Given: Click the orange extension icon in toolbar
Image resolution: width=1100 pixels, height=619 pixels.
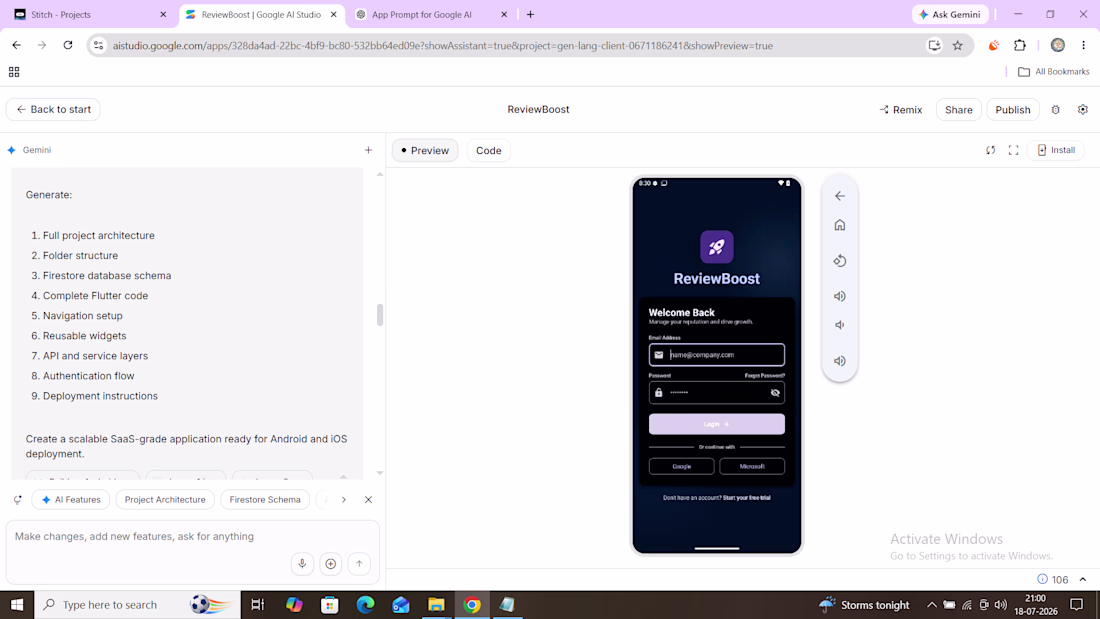Looking at the screenshot, I should click(x=993, y=46).
